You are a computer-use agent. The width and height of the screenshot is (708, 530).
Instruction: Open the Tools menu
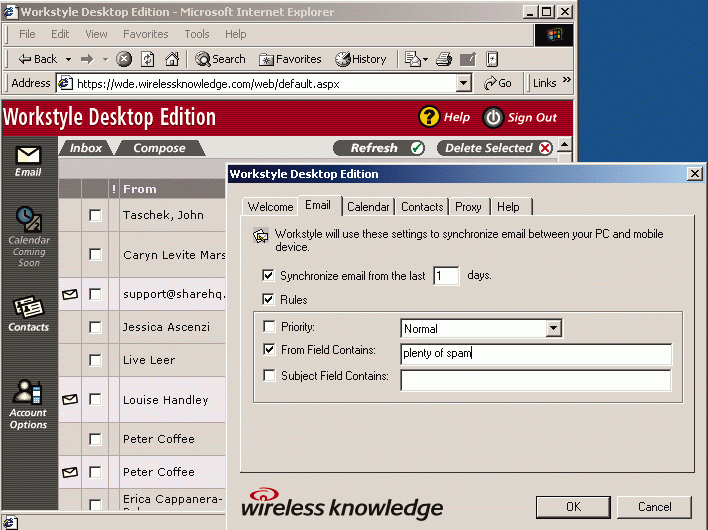click(x=197, y=34)
